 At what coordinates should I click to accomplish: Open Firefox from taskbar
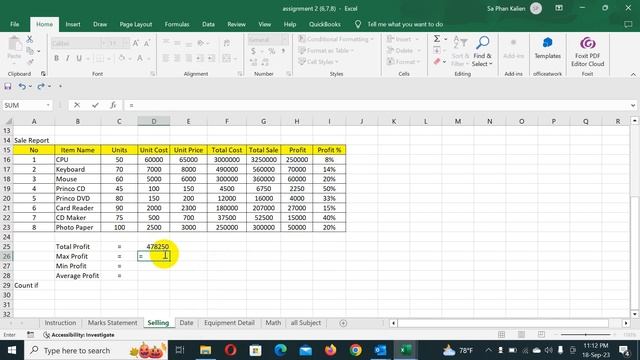(331, 350)
